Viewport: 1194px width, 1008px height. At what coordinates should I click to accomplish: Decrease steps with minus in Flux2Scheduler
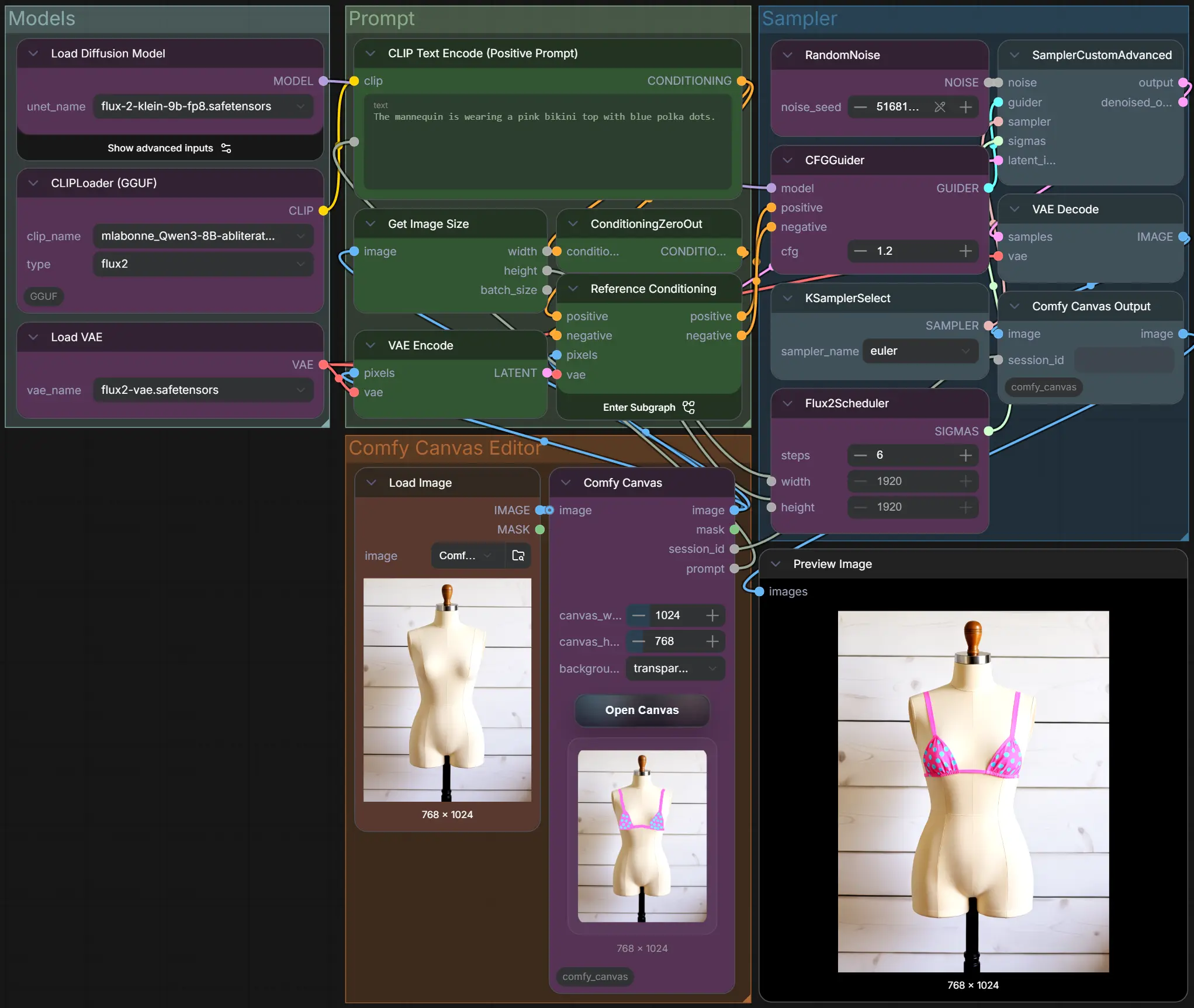coord(860,455)
